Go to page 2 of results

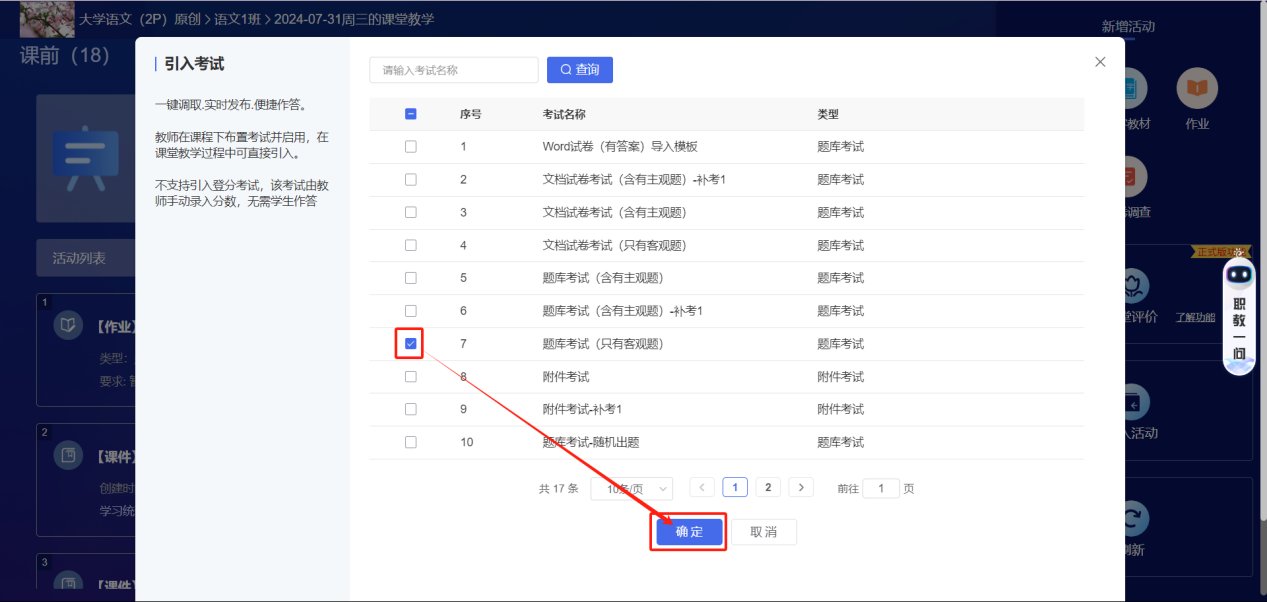click(x=767, y=488)
